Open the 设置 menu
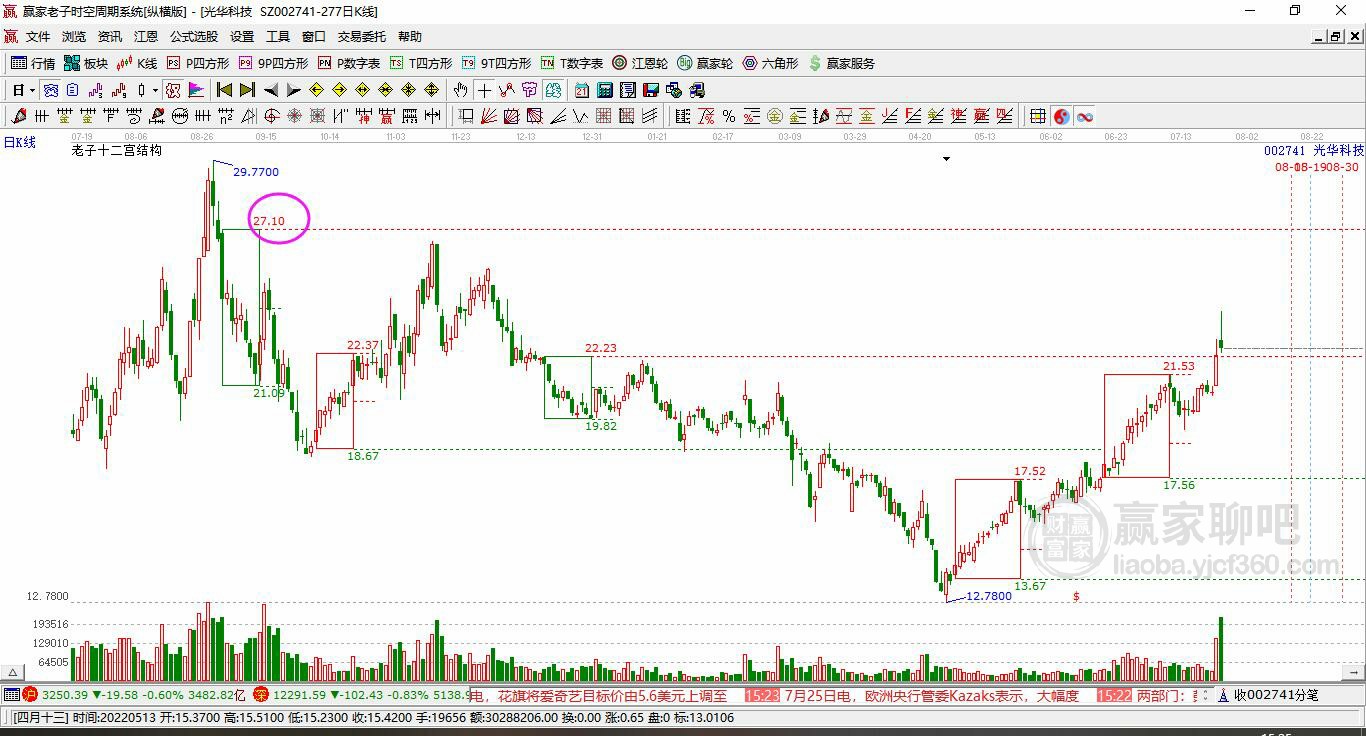 (242, 37)
